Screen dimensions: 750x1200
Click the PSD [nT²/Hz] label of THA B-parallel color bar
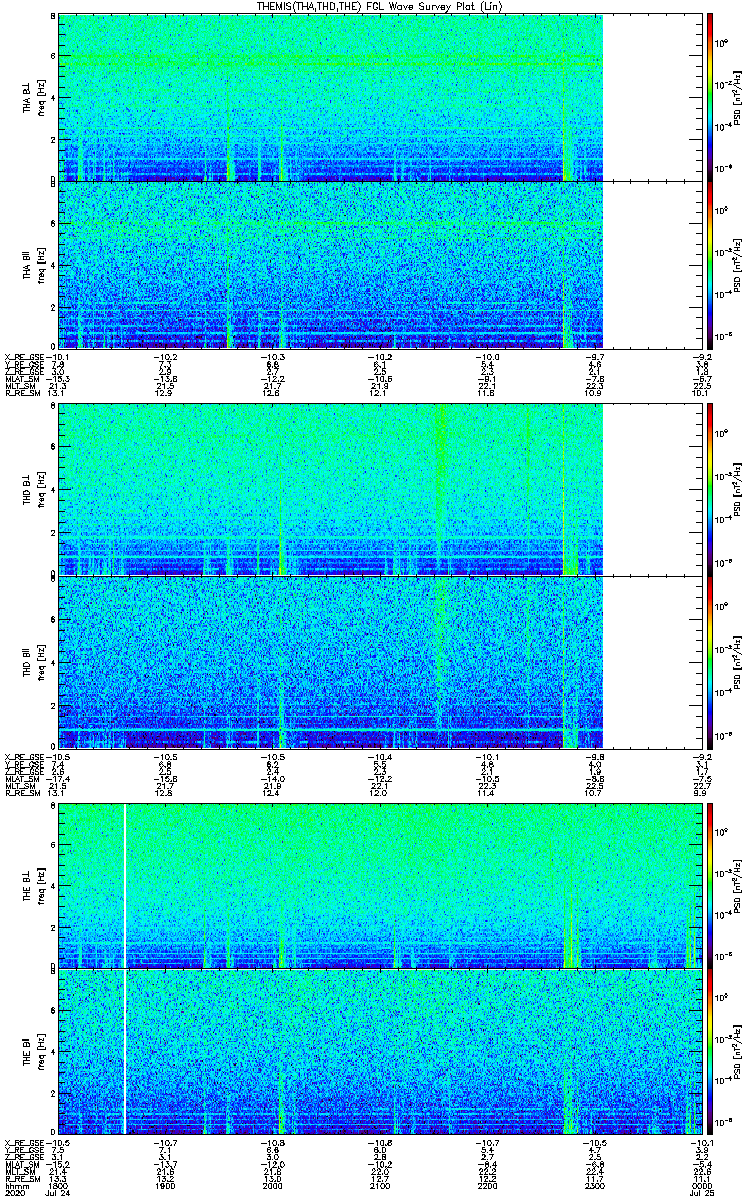click(739, 264)
